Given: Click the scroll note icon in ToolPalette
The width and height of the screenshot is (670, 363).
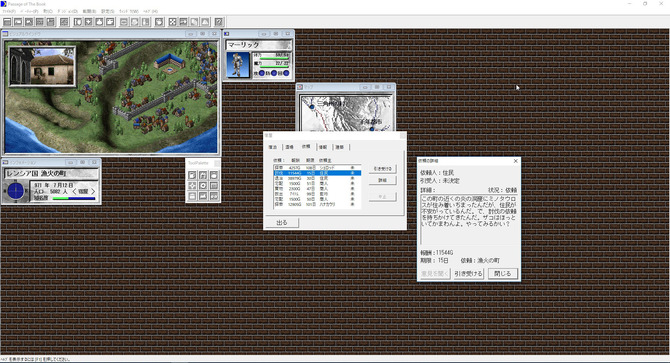Looking at the screenshot, I should [x=192, y=175].
